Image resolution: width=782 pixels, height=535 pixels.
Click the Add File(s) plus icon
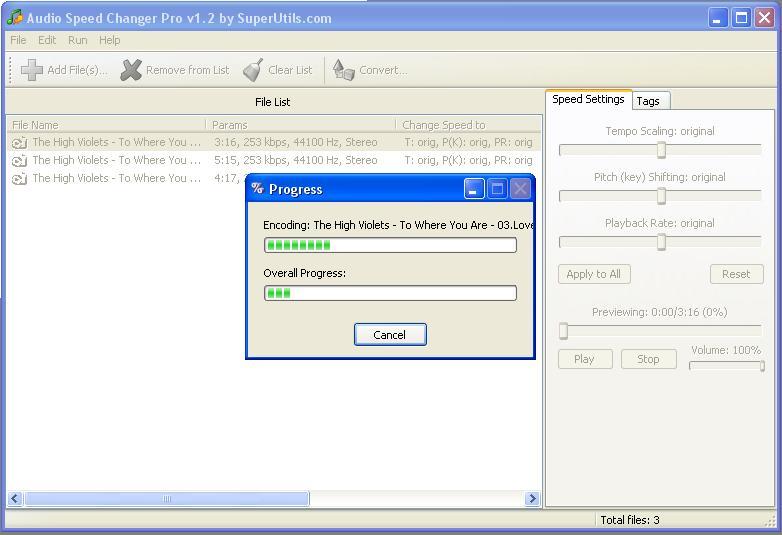click(x=31, y=70)
